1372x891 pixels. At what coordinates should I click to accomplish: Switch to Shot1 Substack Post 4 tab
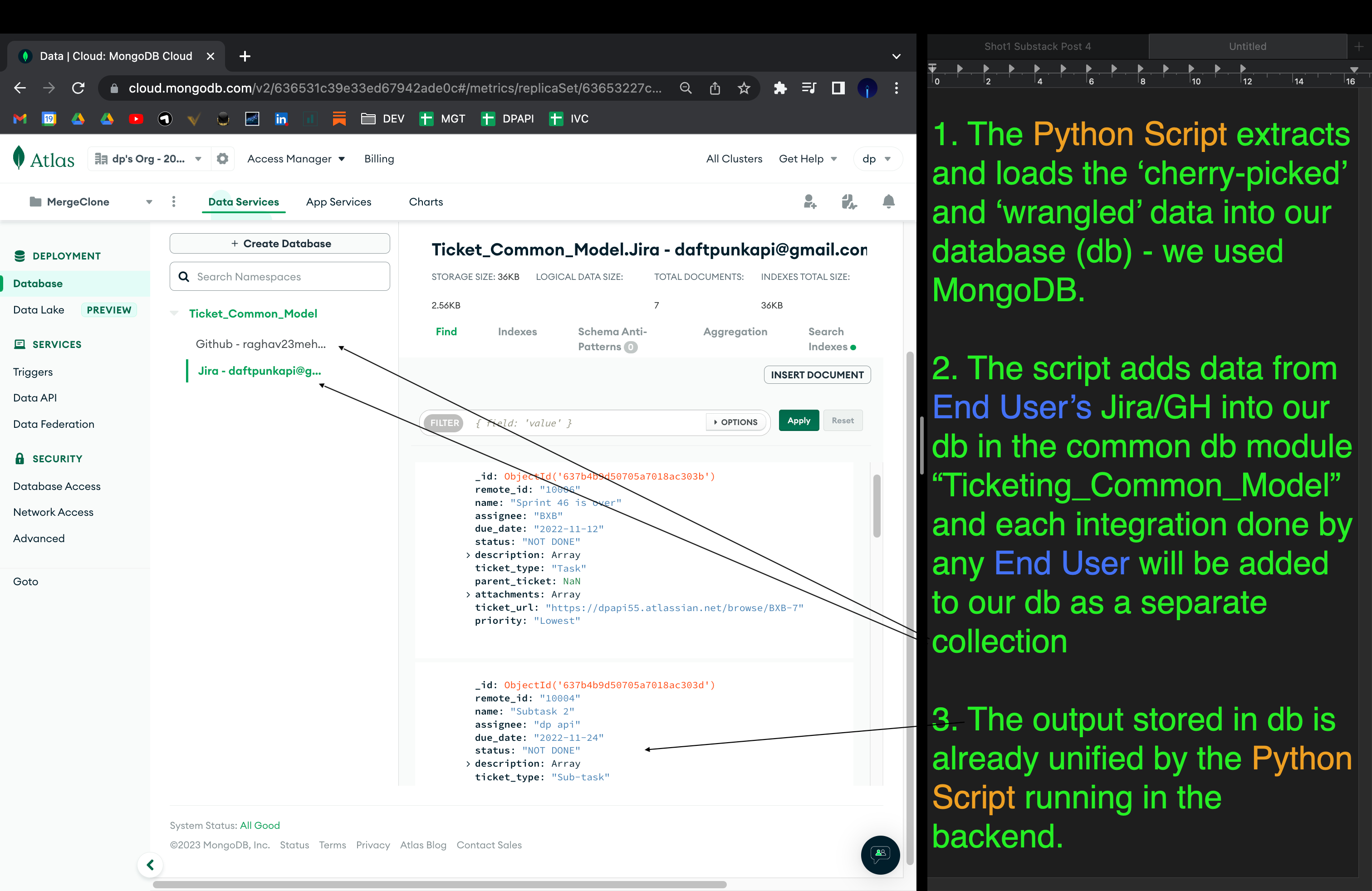click(1037, 46)
